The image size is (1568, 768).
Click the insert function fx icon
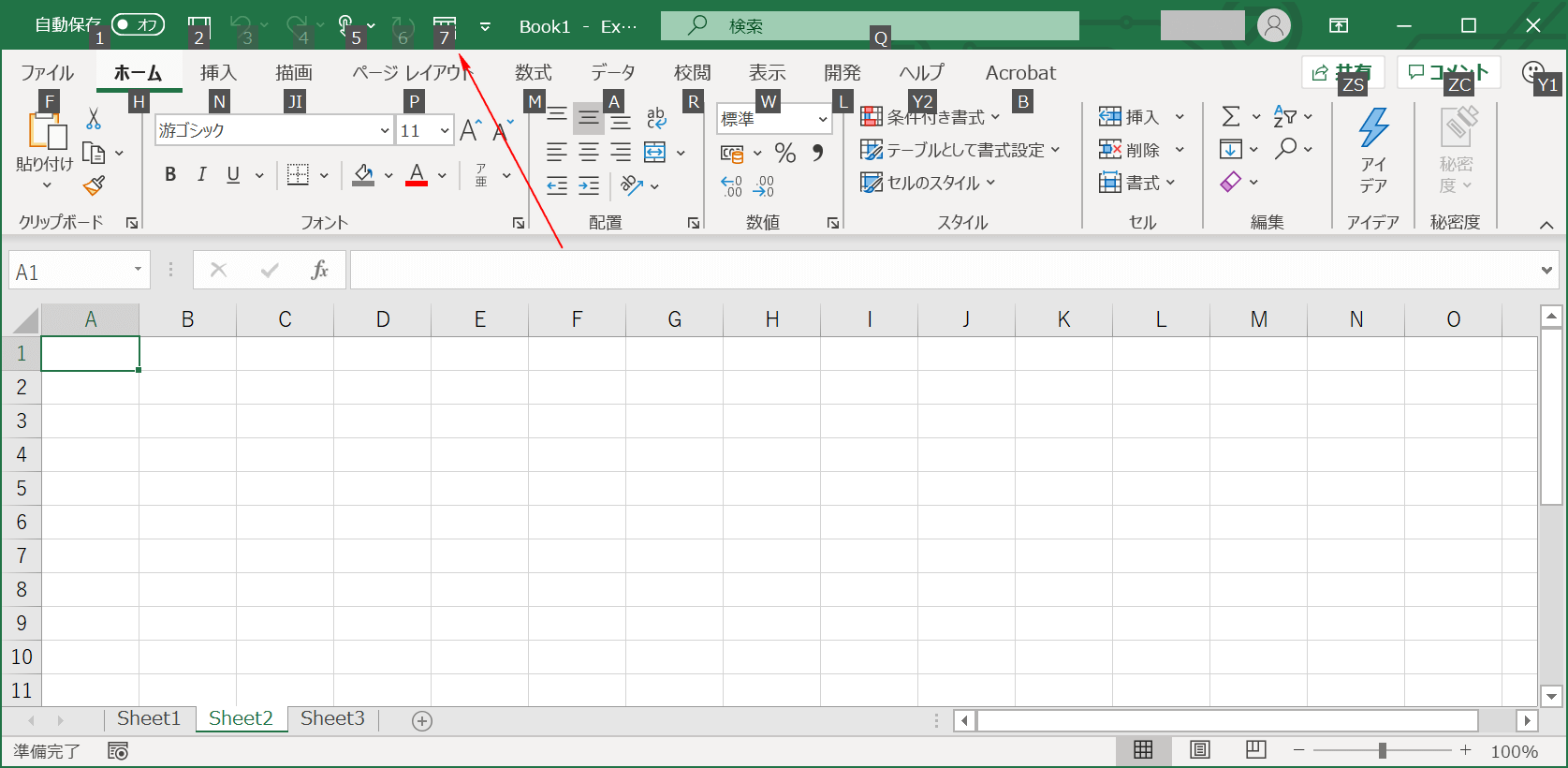pyautogui.click(x=319, y=271)
